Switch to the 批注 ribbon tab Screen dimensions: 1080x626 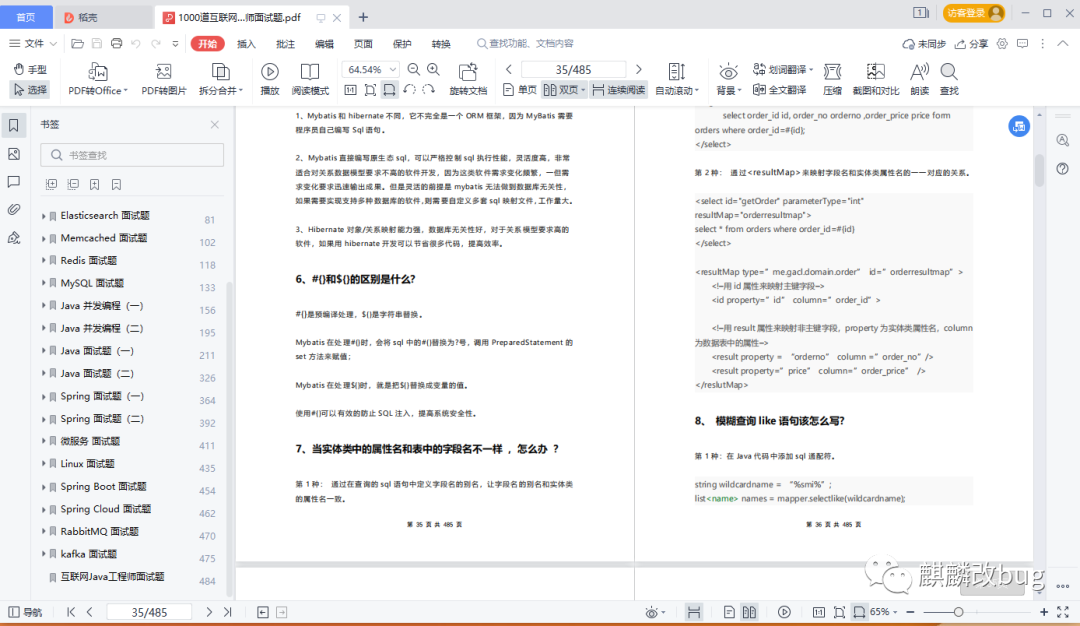click(x=285, y=43)
